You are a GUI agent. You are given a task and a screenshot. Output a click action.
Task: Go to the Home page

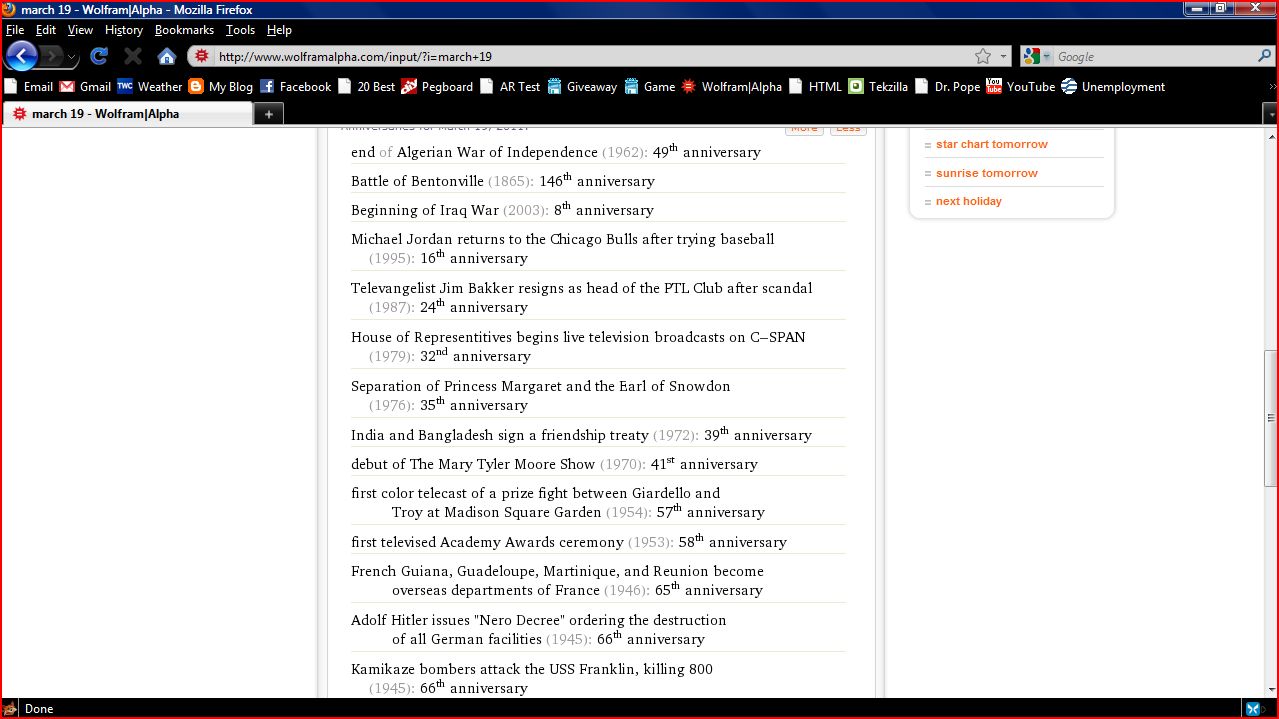pos(167,57)
